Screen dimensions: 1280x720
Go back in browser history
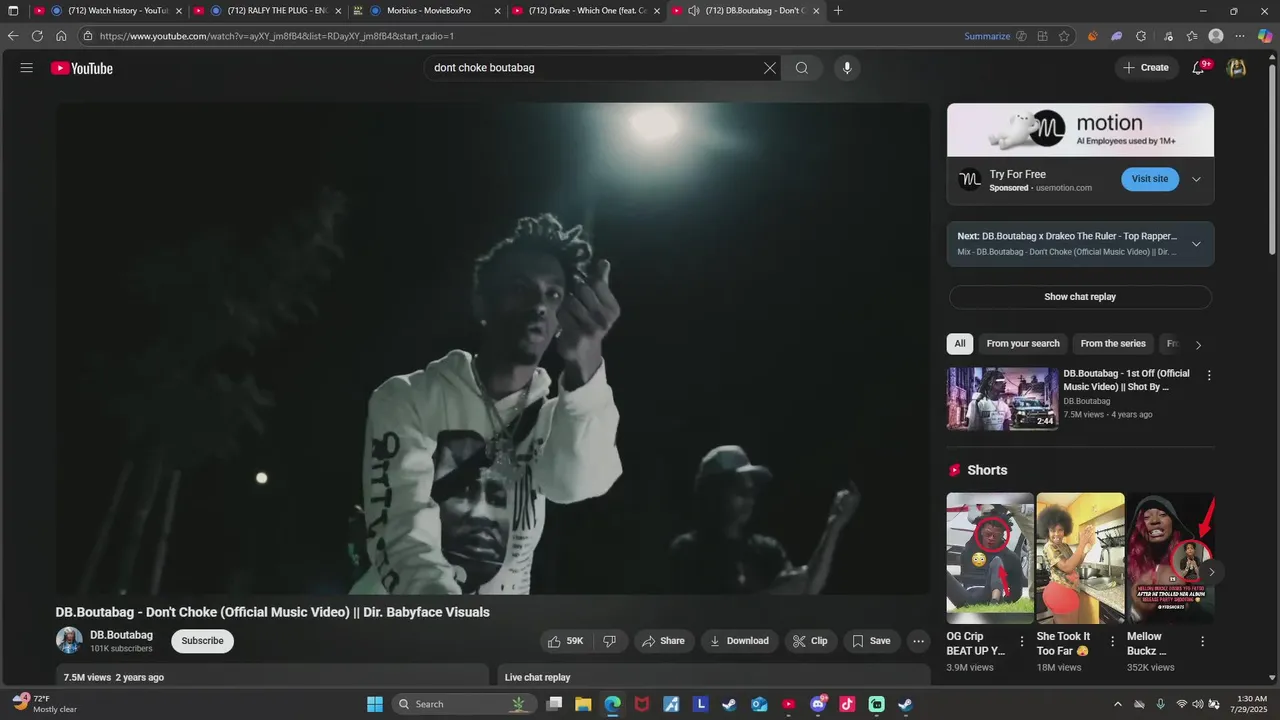tap(13, 36)
